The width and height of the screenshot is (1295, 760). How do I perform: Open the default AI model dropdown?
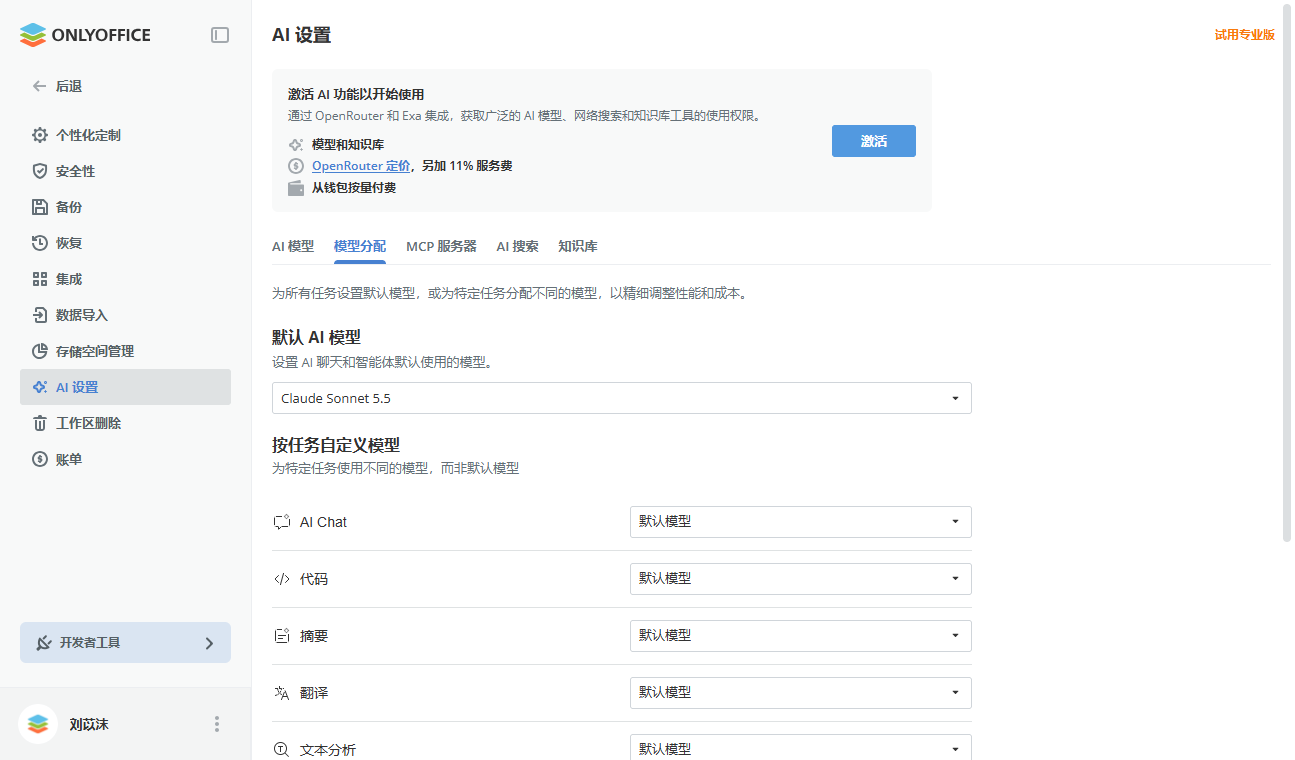[x=622, y=398]
